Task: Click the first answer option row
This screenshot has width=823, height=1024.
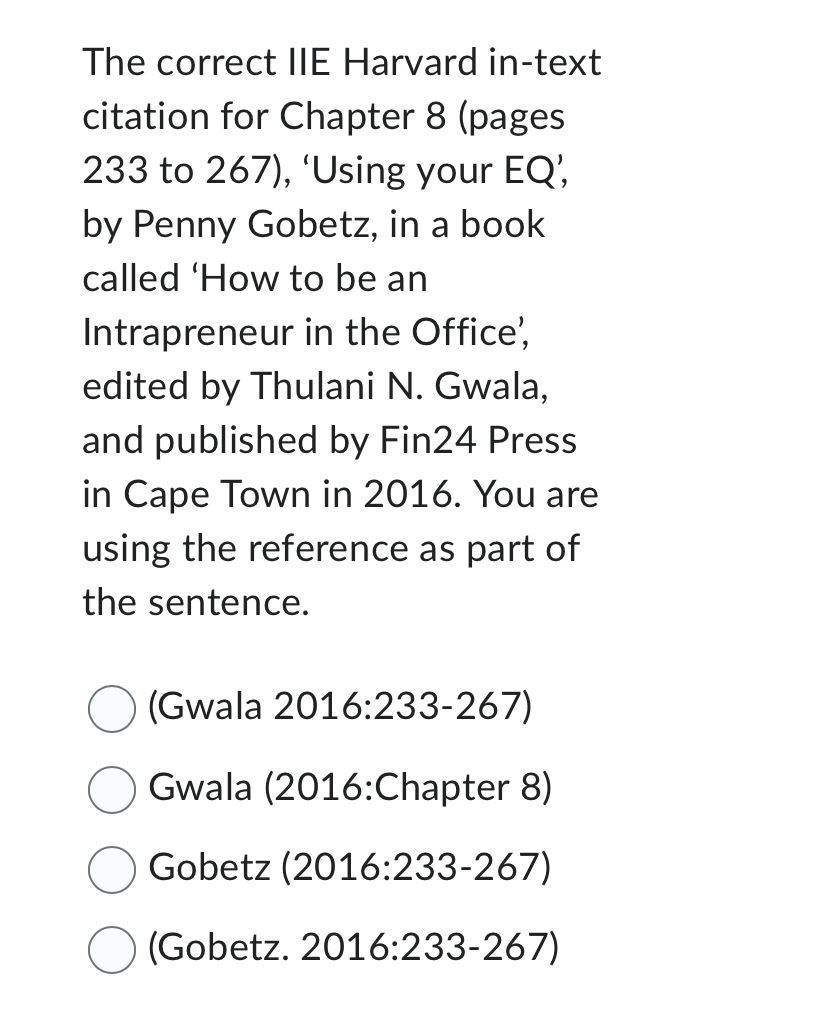Action: (300, 710)
